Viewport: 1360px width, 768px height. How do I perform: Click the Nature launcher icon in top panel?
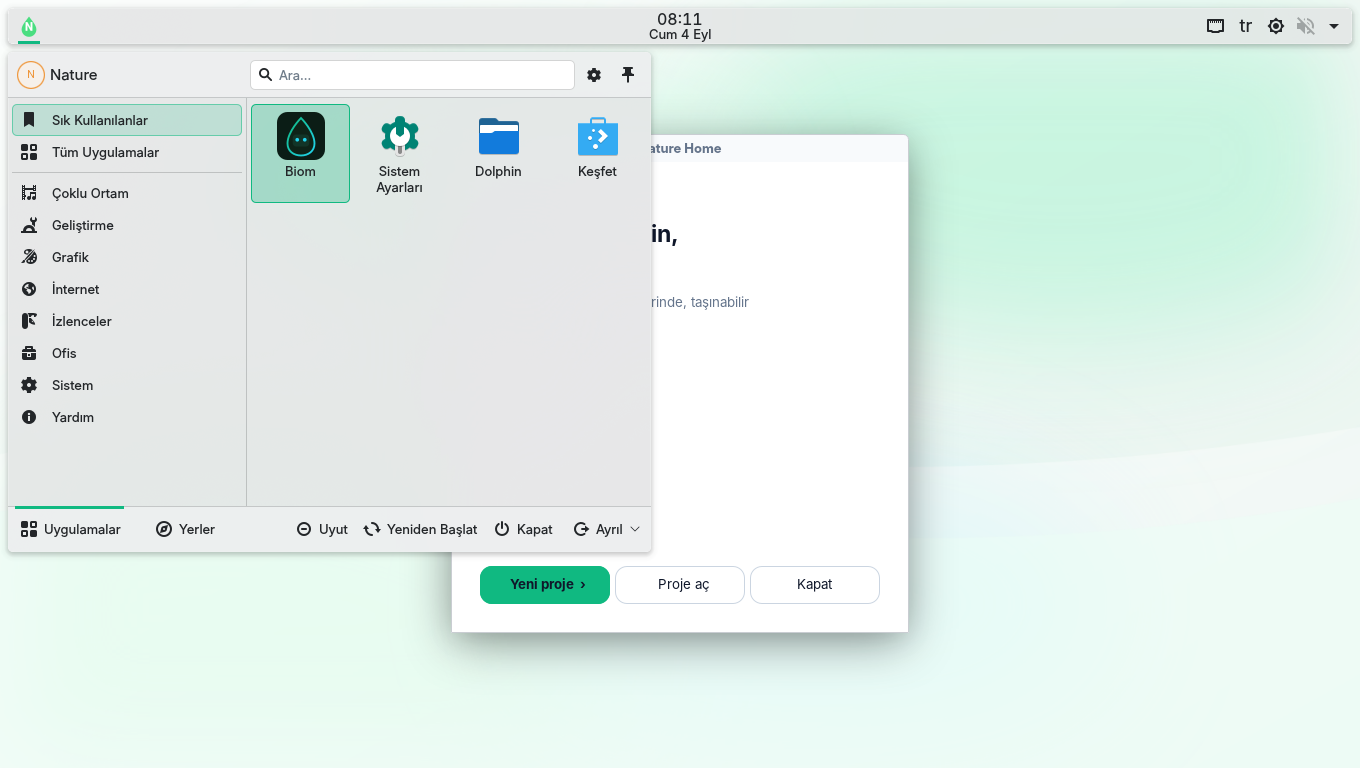(29, 27)
